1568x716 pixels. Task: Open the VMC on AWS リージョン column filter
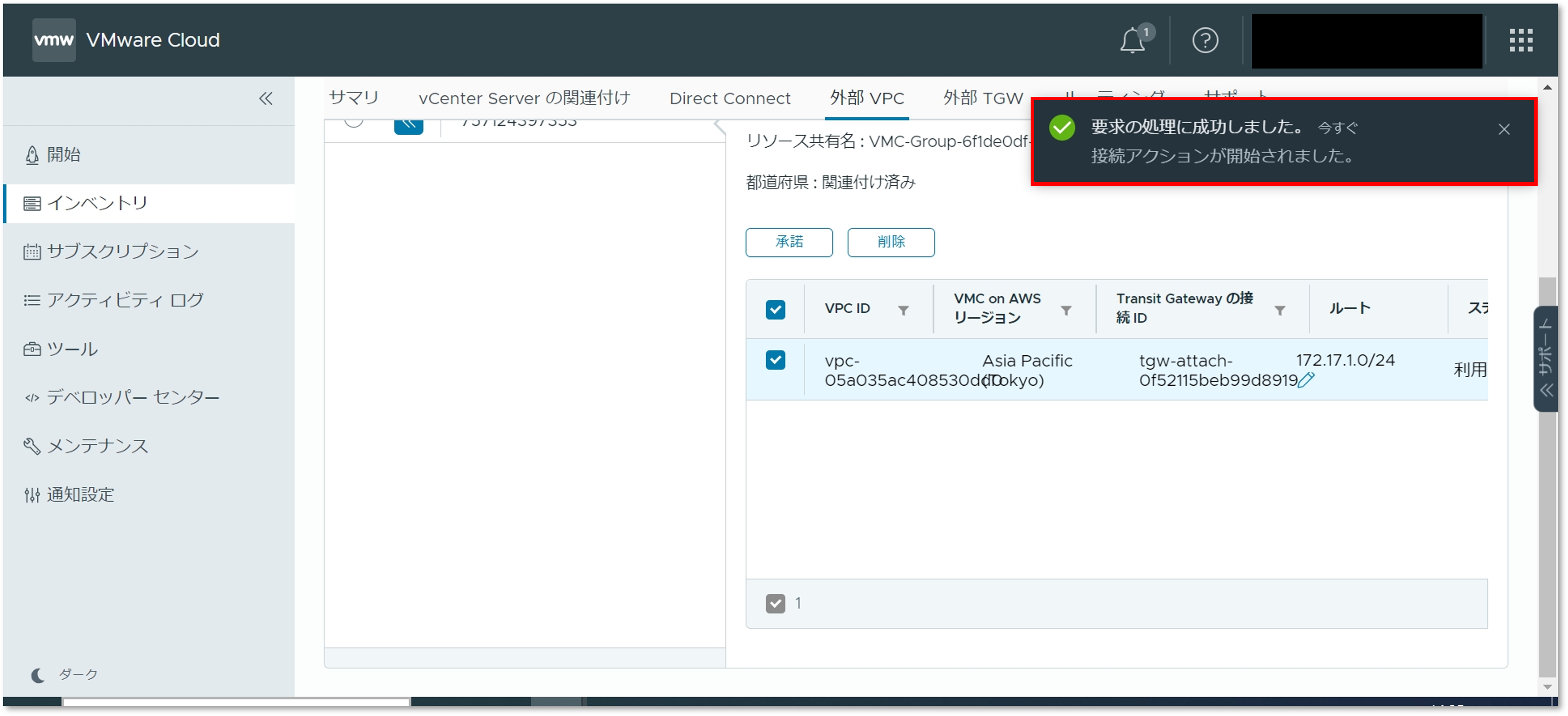click(x=1066, y=310)
